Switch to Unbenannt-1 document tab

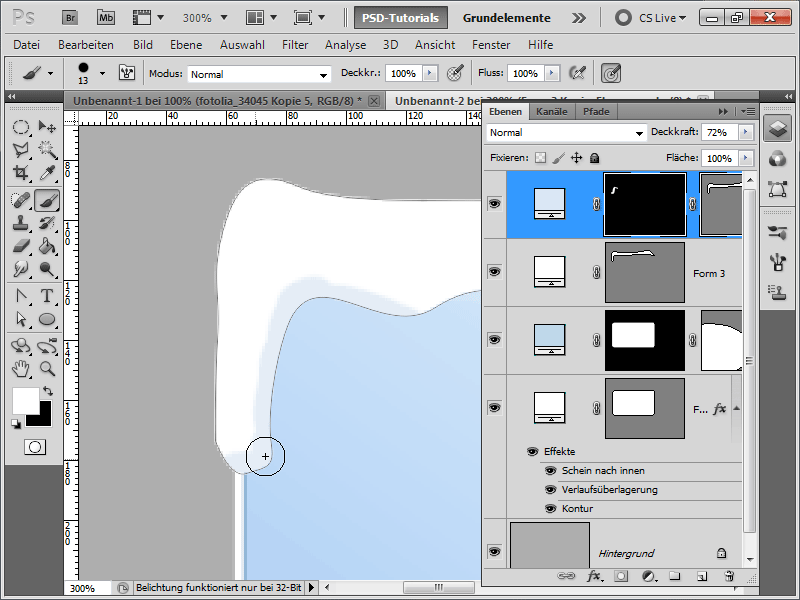217,101
